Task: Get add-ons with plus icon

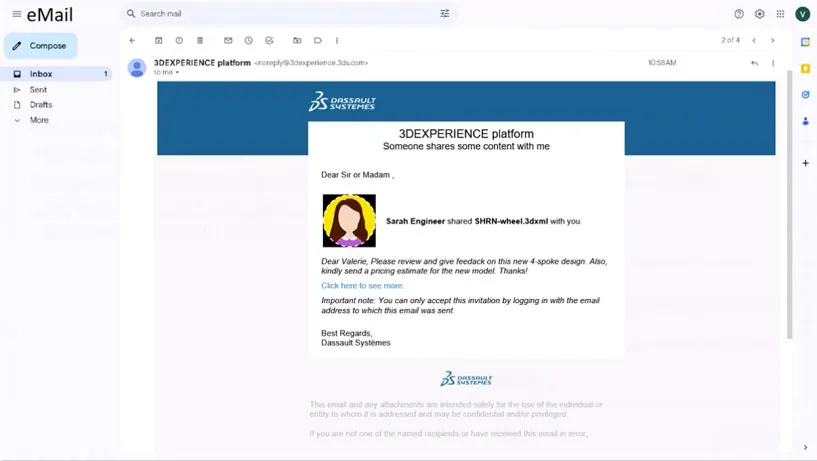Action: click(x=806, y=163)
